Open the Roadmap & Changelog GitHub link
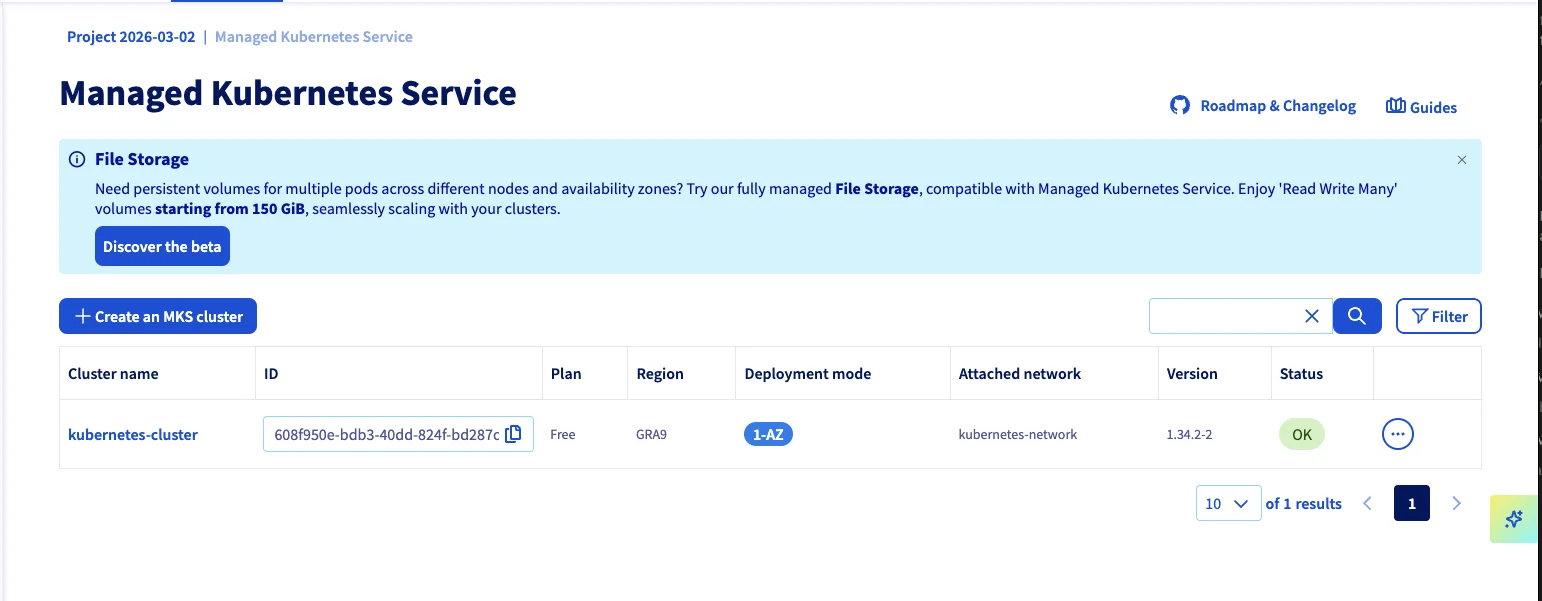The width and height of the screenshot is (1542, 601). pos(1263,106)
